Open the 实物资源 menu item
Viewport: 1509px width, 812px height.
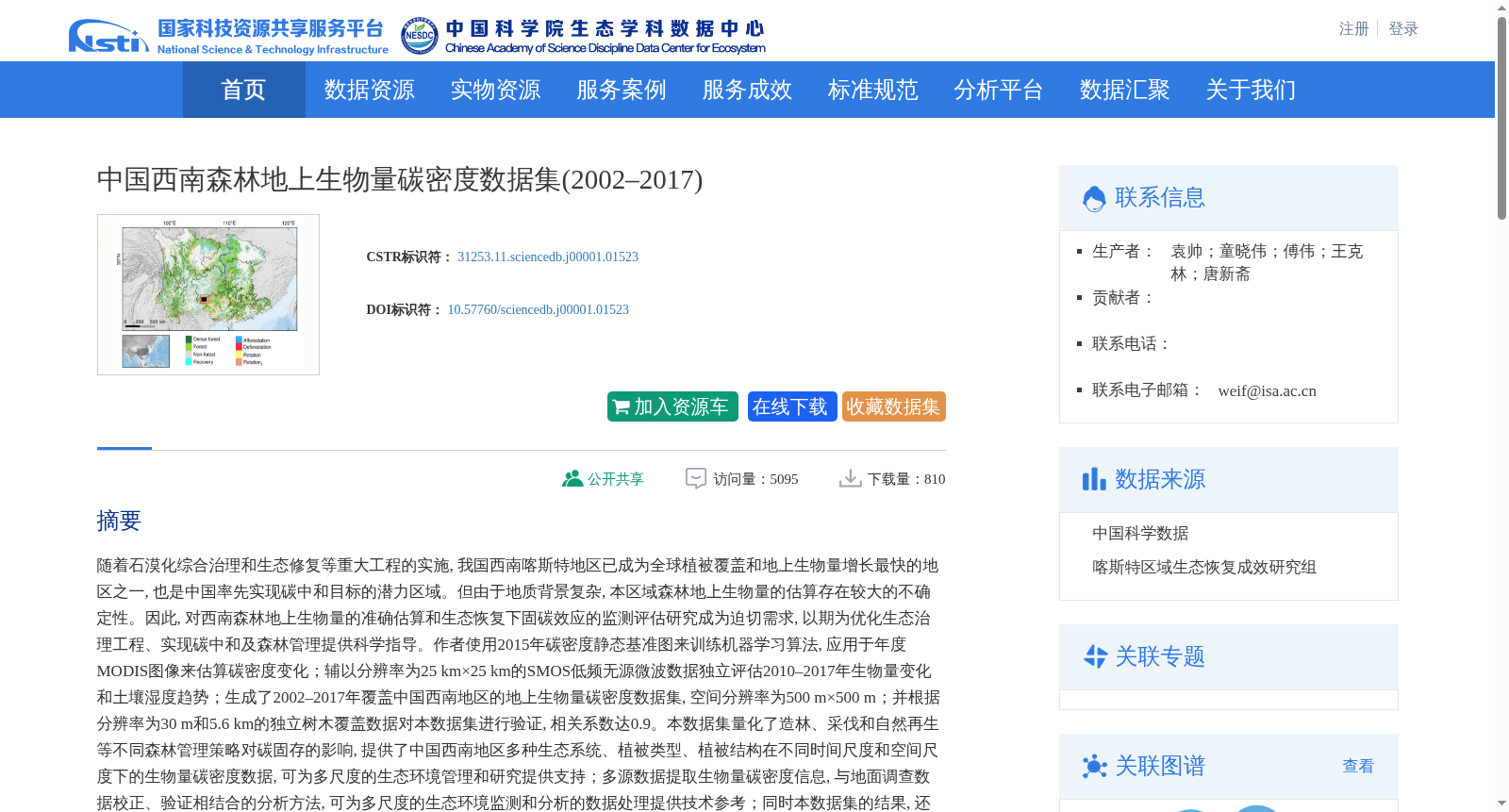click(x=495, y=90)
